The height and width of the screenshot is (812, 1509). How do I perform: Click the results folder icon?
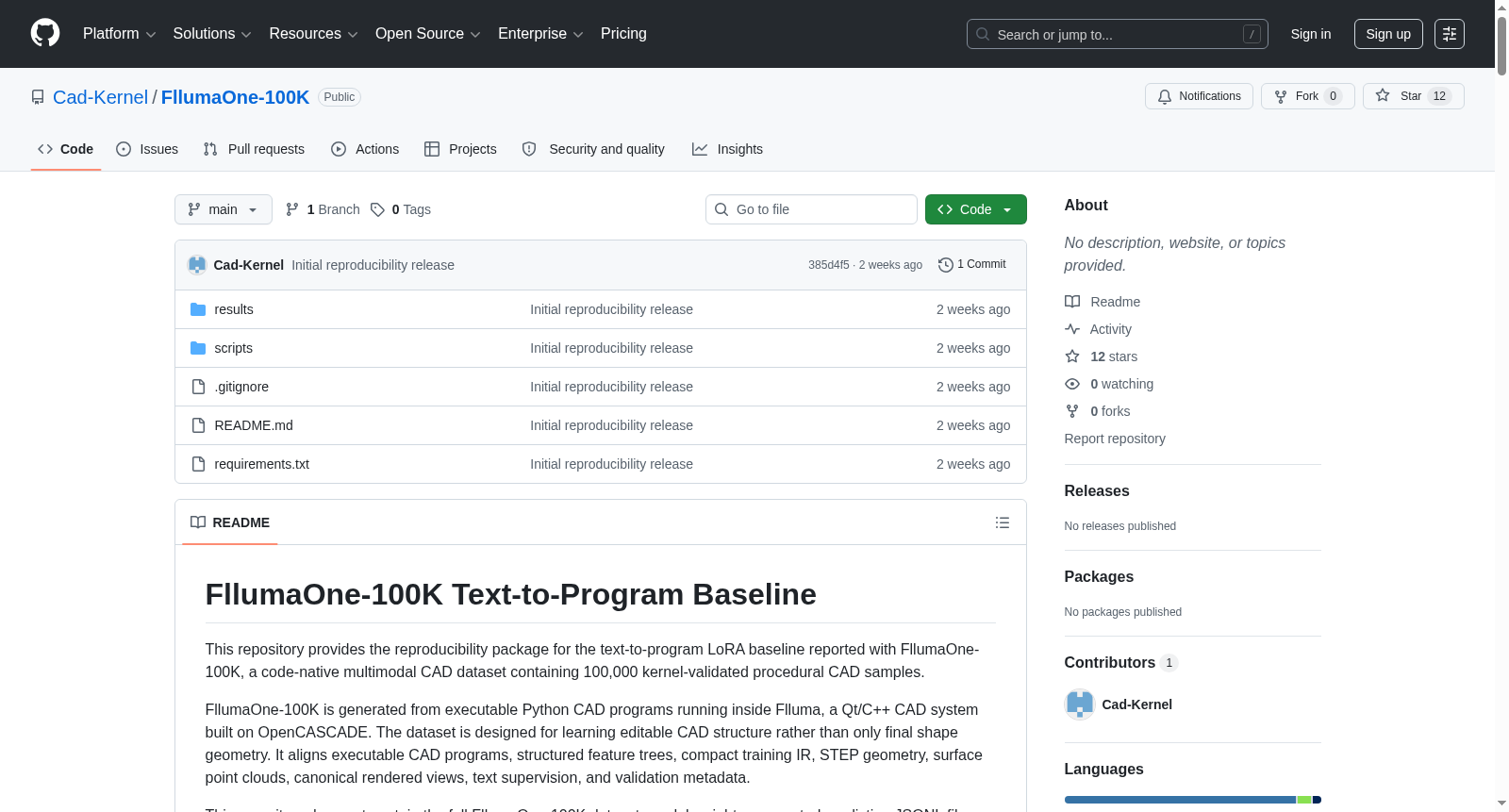point(198,309)
